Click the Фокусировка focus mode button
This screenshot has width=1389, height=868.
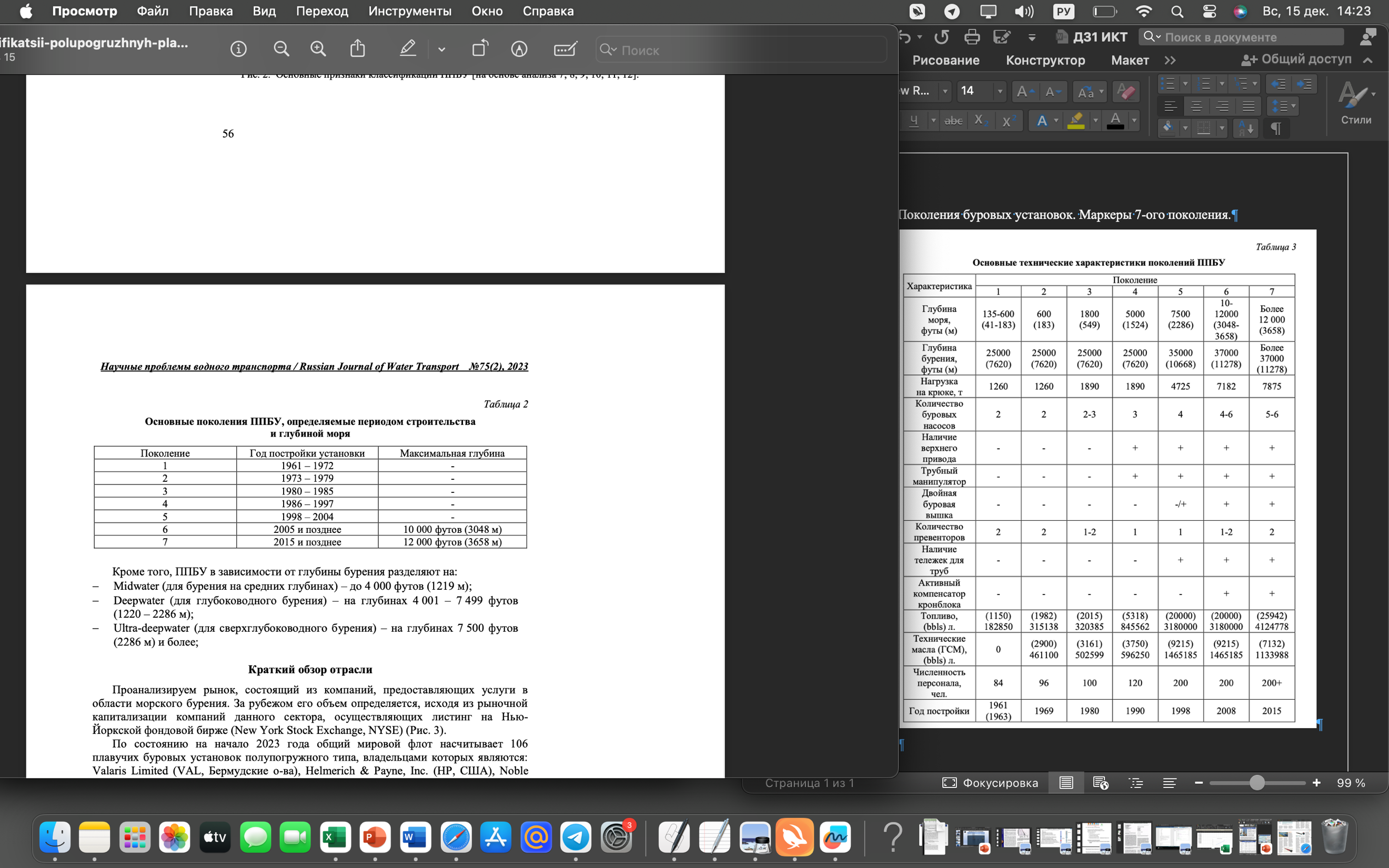pos(990,782)
